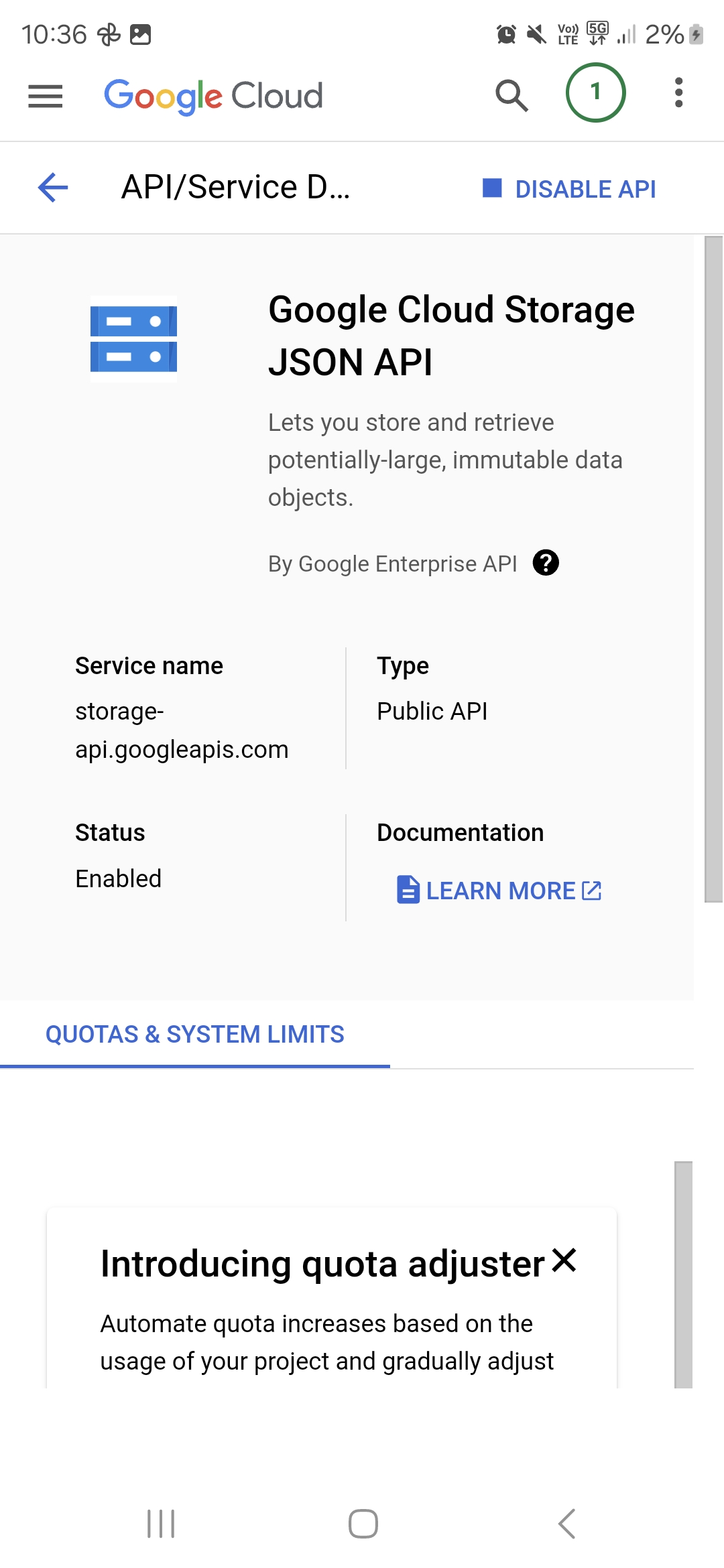The width and height of the screenshot is (724, 1568).
Task: Click the quotas panel inner scrollbar
Action: 683,1273
